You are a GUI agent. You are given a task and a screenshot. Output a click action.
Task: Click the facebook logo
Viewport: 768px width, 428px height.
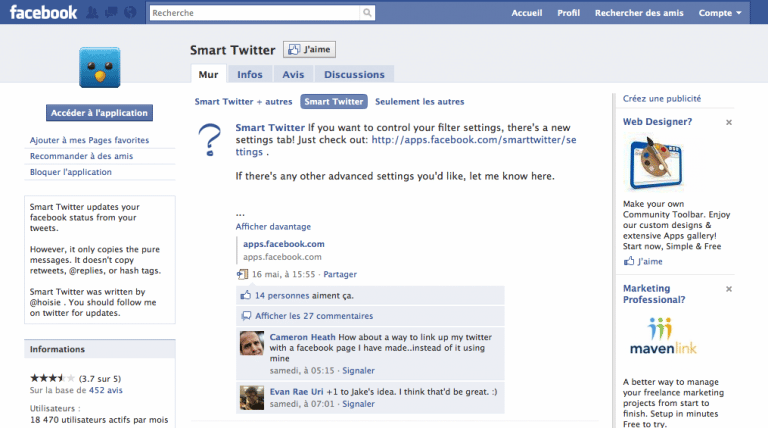[x=43, y=12]
